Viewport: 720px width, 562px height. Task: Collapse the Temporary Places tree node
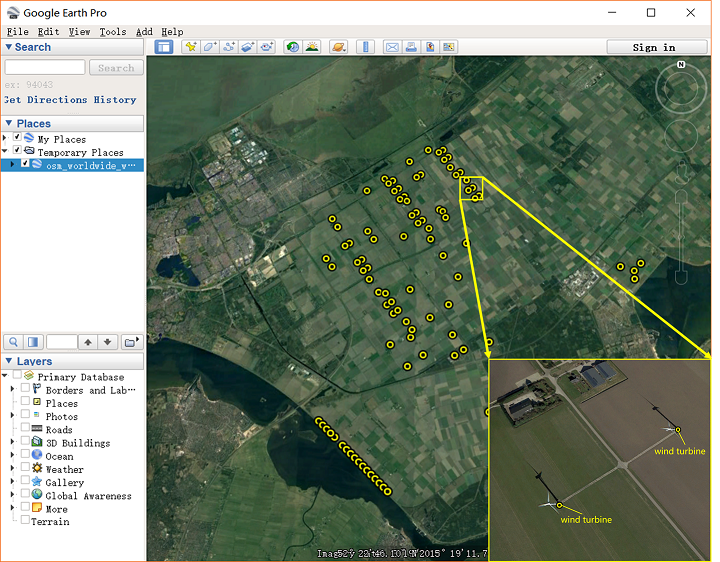[5, 151]
